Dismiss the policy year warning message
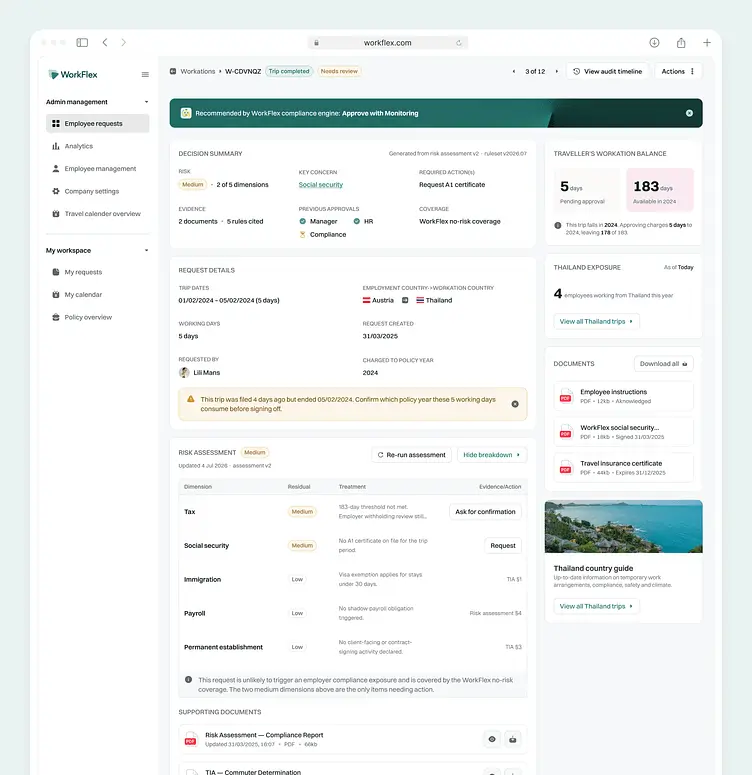 coord(515,404)
